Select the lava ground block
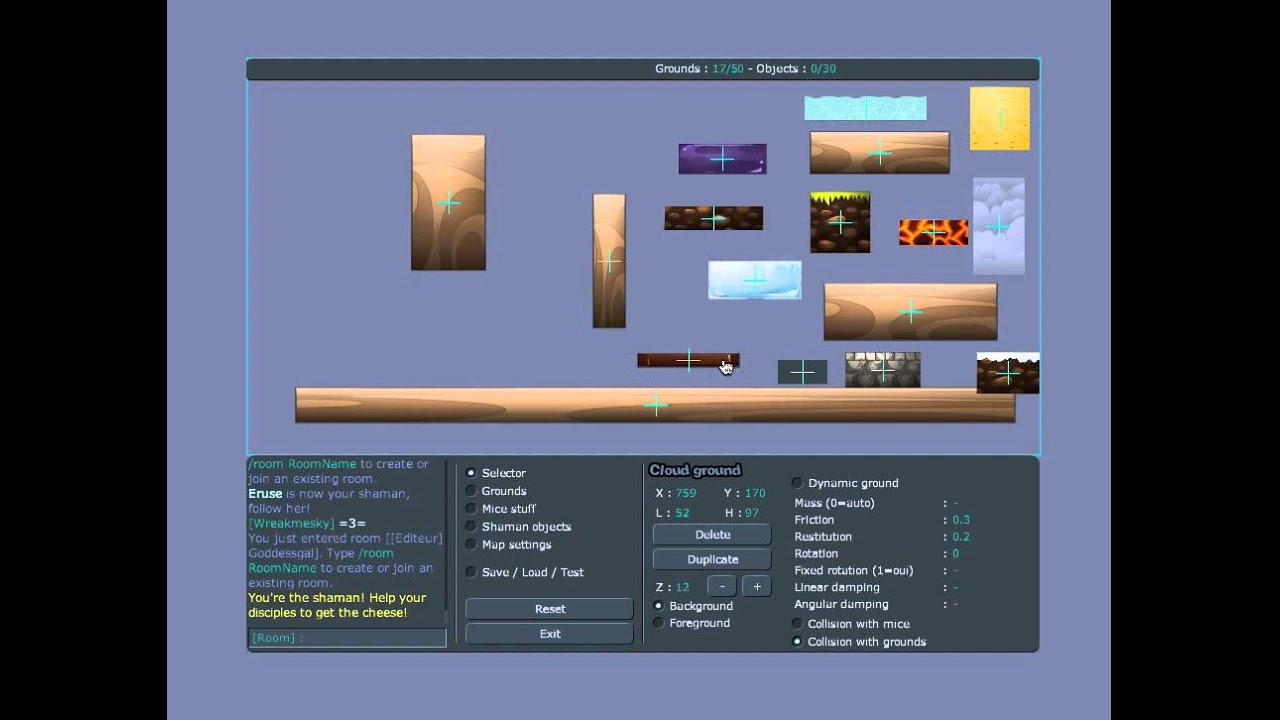1280x720 pixels. coord(933,232)
